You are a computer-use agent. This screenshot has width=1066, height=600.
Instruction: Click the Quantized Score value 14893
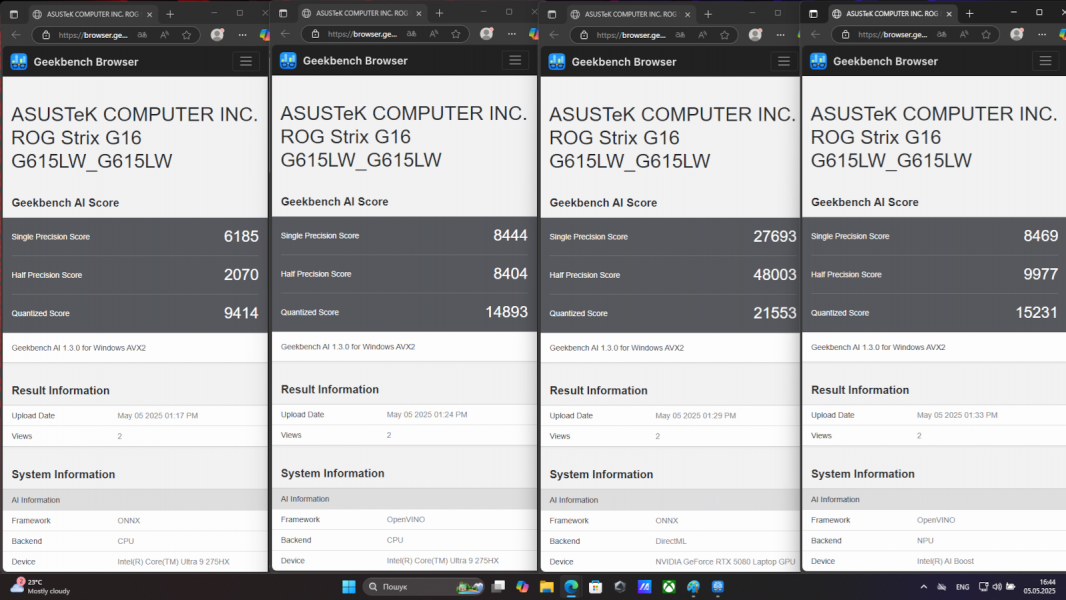[506, 312]
